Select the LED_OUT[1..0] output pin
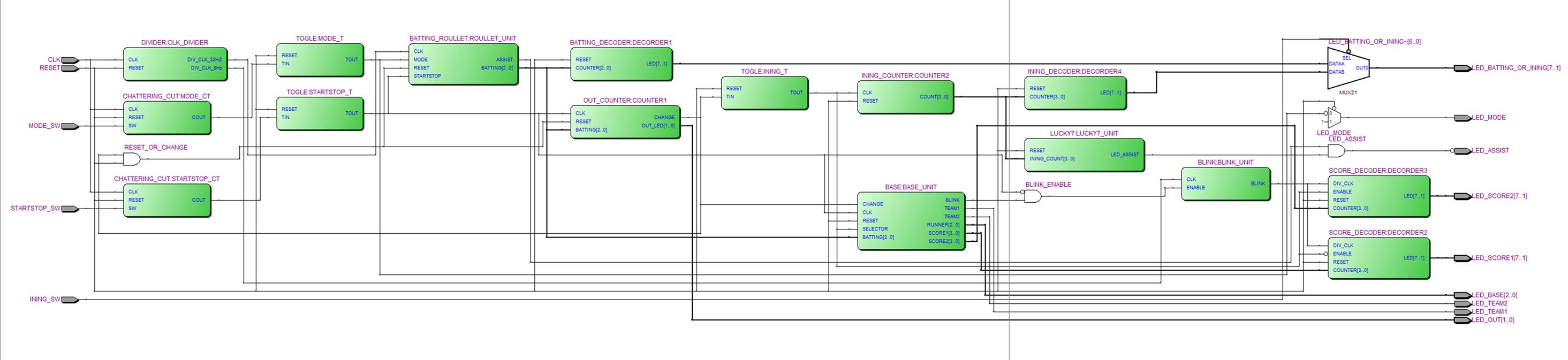Viewport: 1568px width, 360px height. [x=1462, y=320]
